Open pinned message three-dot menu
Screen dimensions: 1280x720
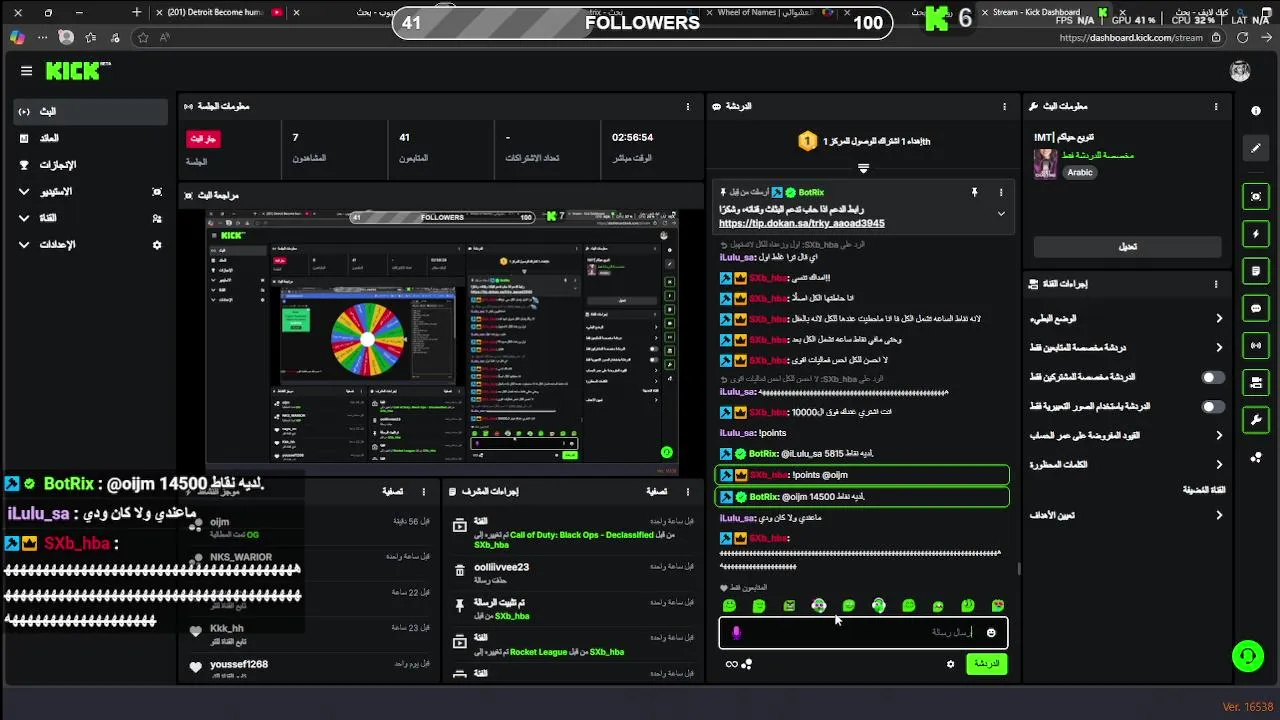[1001, 192]
